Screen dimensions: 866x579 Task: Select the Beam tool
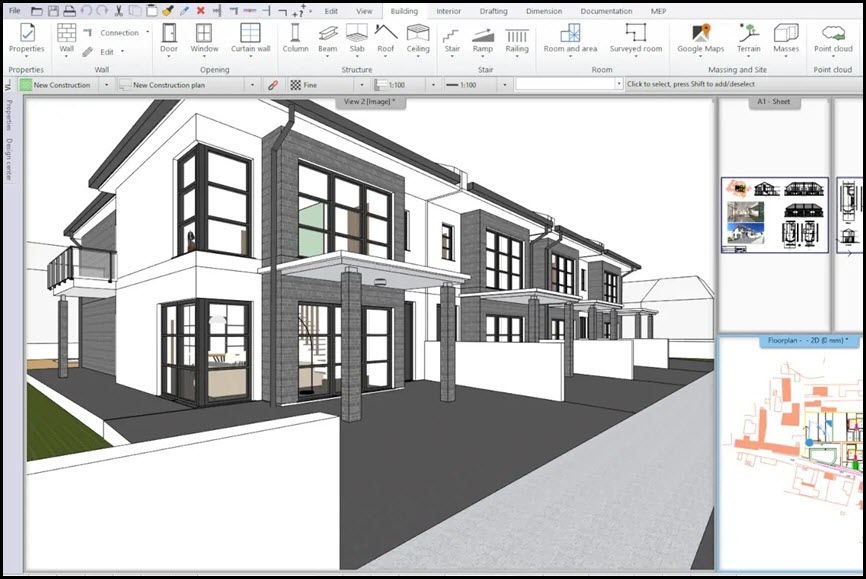click(x=328, y=39)
